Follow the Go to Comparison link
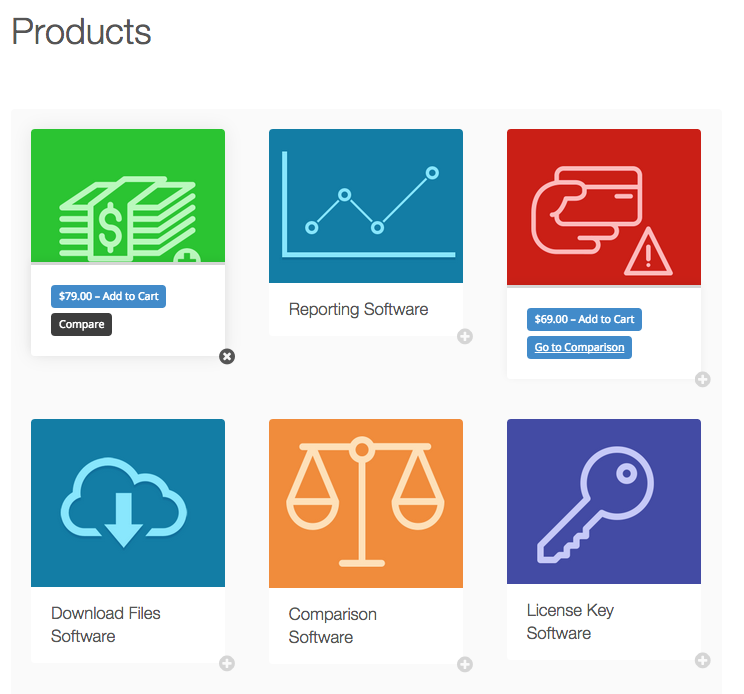This screenshot has height=694, width=744. pos(579,347)
